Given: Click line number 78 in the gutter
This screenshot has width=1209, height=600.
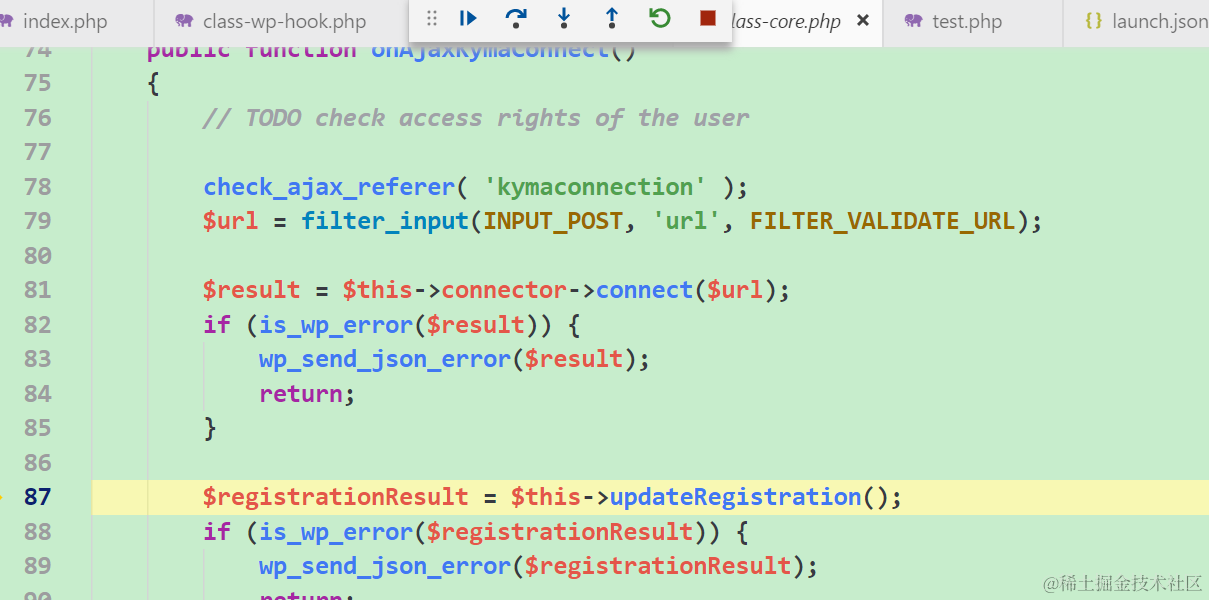Looking at the screenshot, I should coord(38,187).
